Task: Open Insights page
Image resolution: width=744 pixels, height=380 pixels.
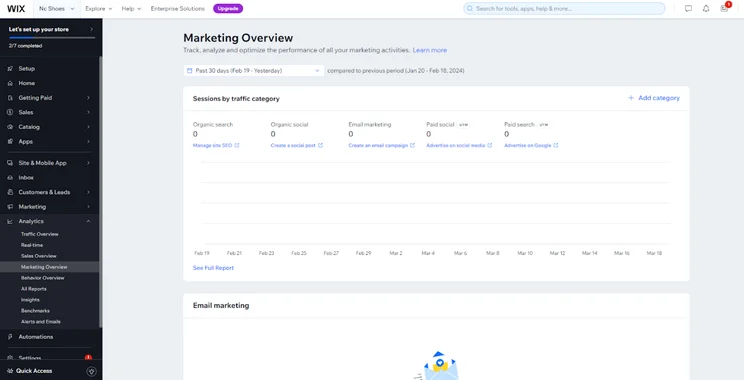Action: click(x=30, y=300)
